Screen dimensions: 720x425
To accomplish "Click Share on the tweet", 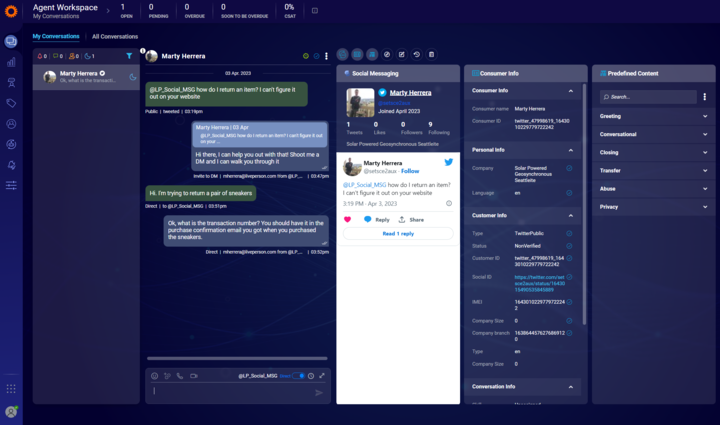I will 411,219.
